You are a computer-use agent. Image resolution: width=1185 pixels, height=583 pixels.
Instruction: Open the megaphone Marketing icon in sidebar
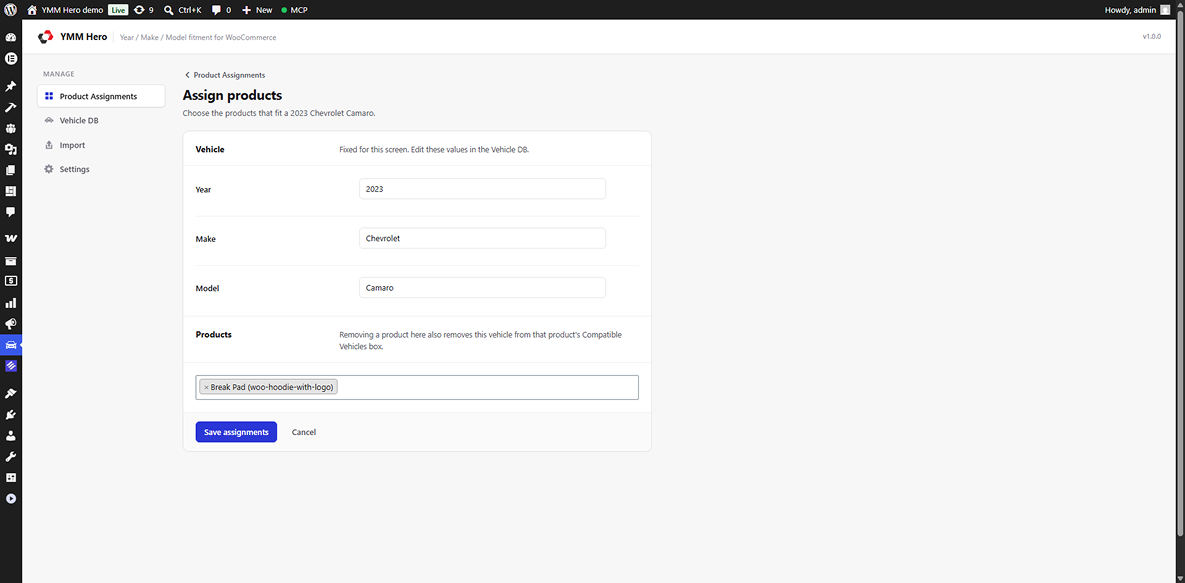pos(11,324)
